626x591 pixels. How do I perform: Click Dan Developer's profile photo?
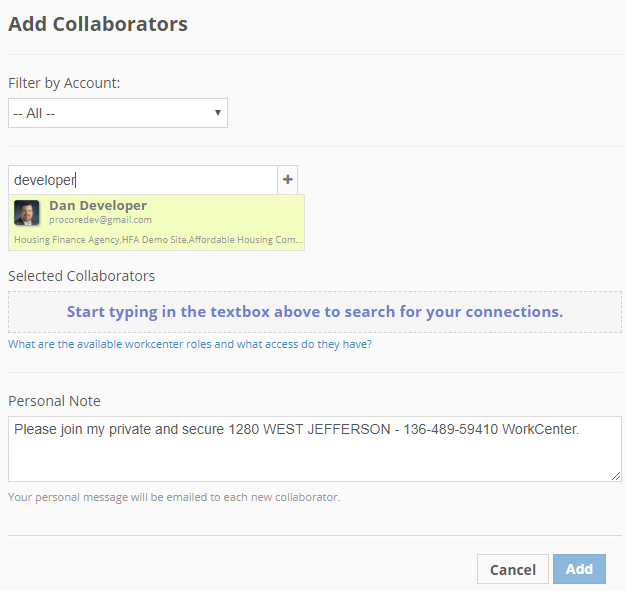pos(27,213)
